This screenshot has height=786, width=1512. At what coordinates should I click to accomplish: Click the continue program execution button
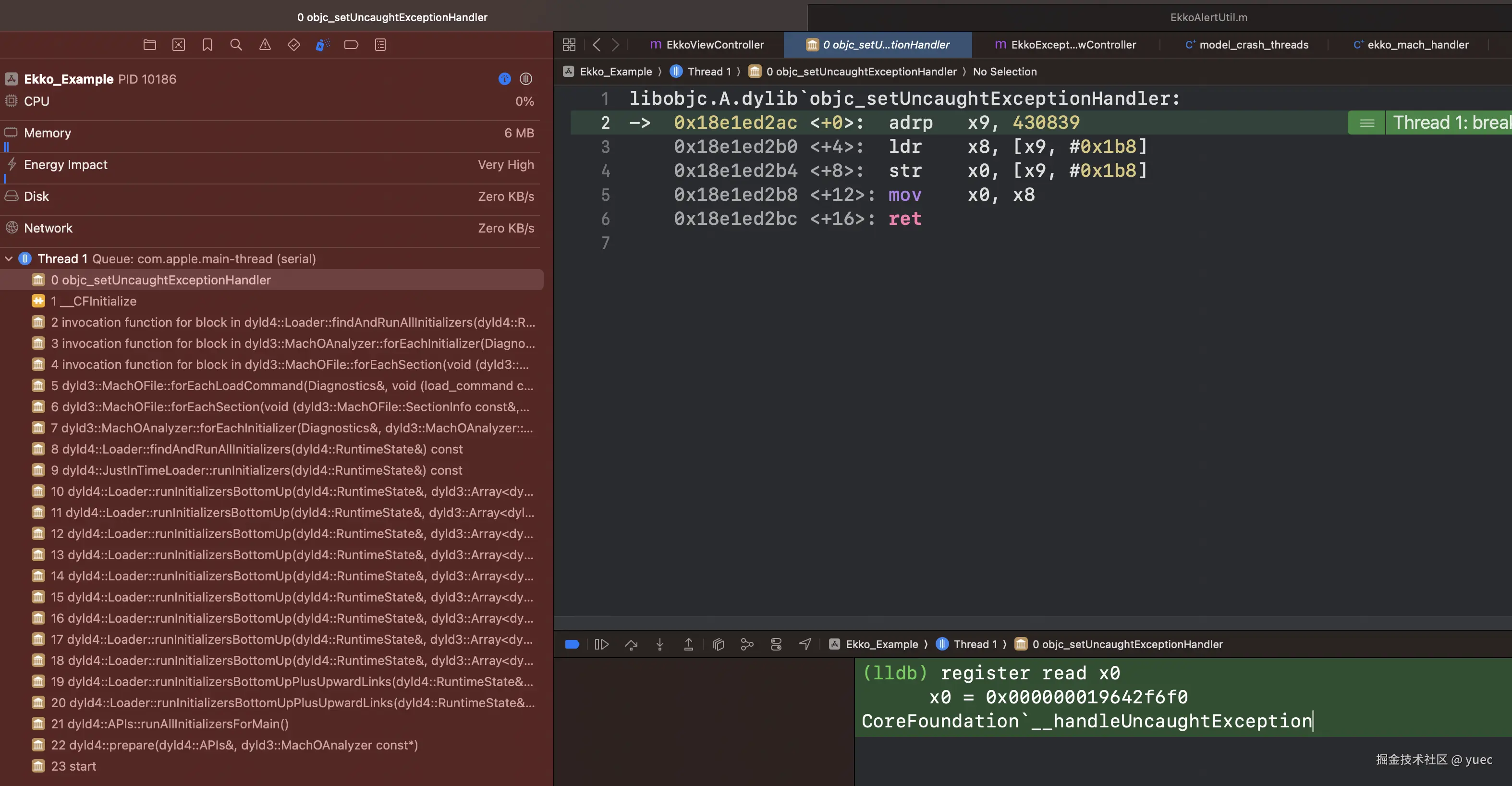(x=602, y=645)
